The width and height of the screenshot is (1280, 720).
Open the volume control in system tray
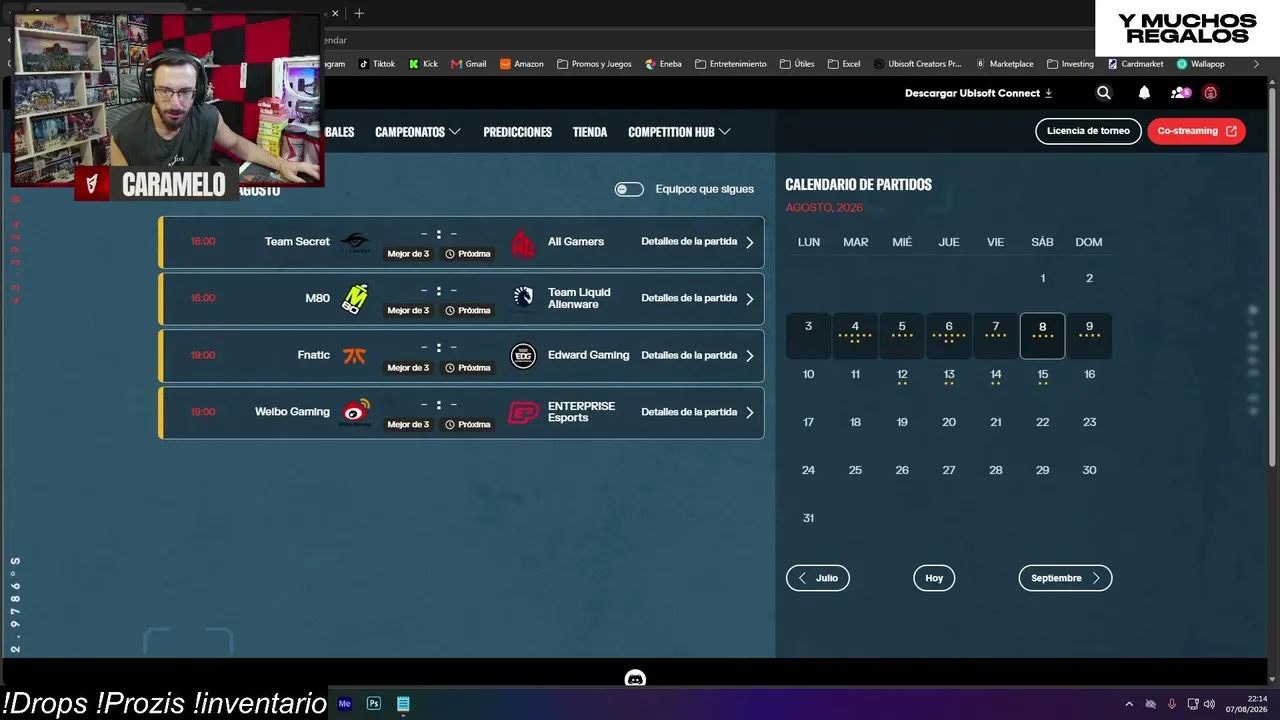point(1210,704)
